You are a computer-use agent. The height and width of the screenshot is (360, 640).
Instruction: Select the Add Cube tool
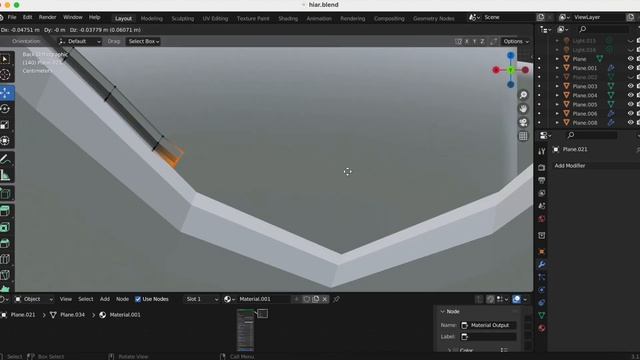5,193
